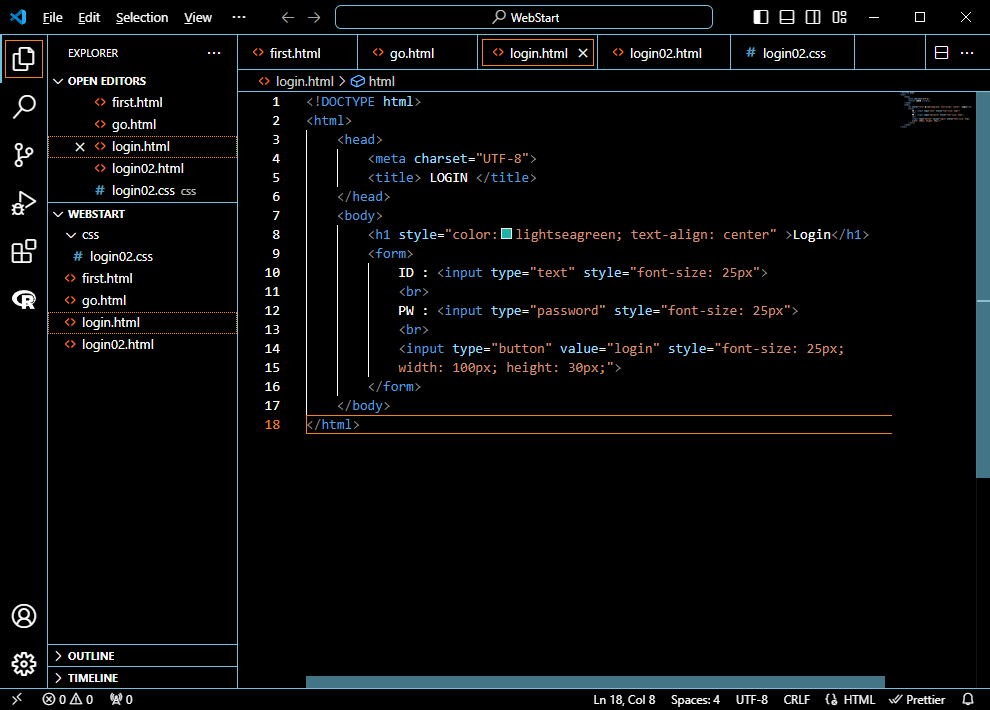Screen dimensions: 990x710
Task: Go forward with the right arrow
Action: [314, 18]
